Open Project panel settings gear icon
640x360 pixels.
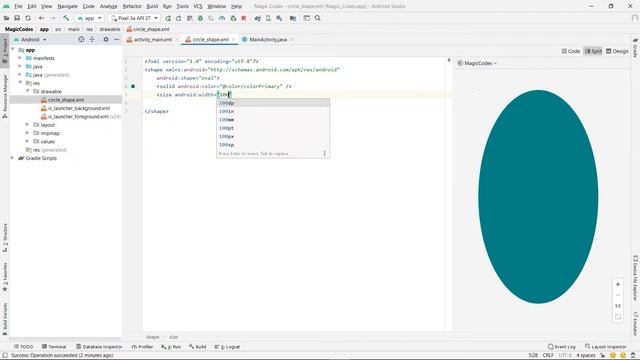coord(106,40)
